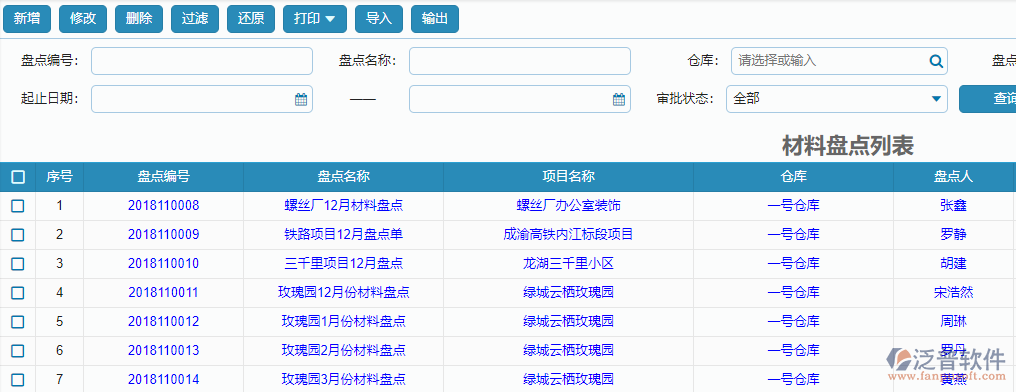The image size is (1016, 392).
Task: Click 一号仓库 in row 1
Action: click(x=794, y=206)
